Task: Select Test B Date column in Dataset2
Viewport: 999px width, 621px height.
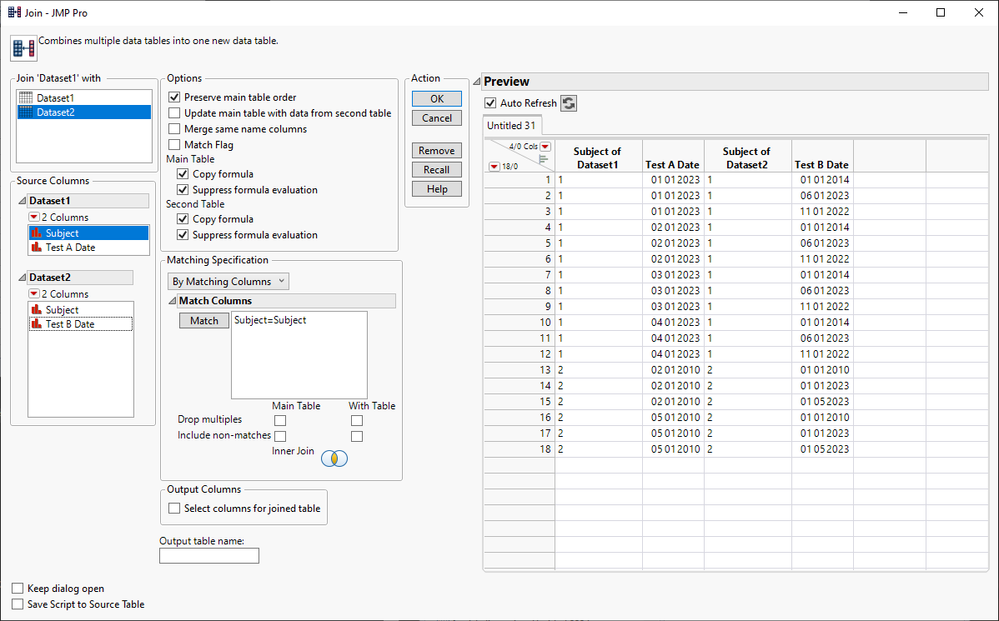Action: point(70,324)
